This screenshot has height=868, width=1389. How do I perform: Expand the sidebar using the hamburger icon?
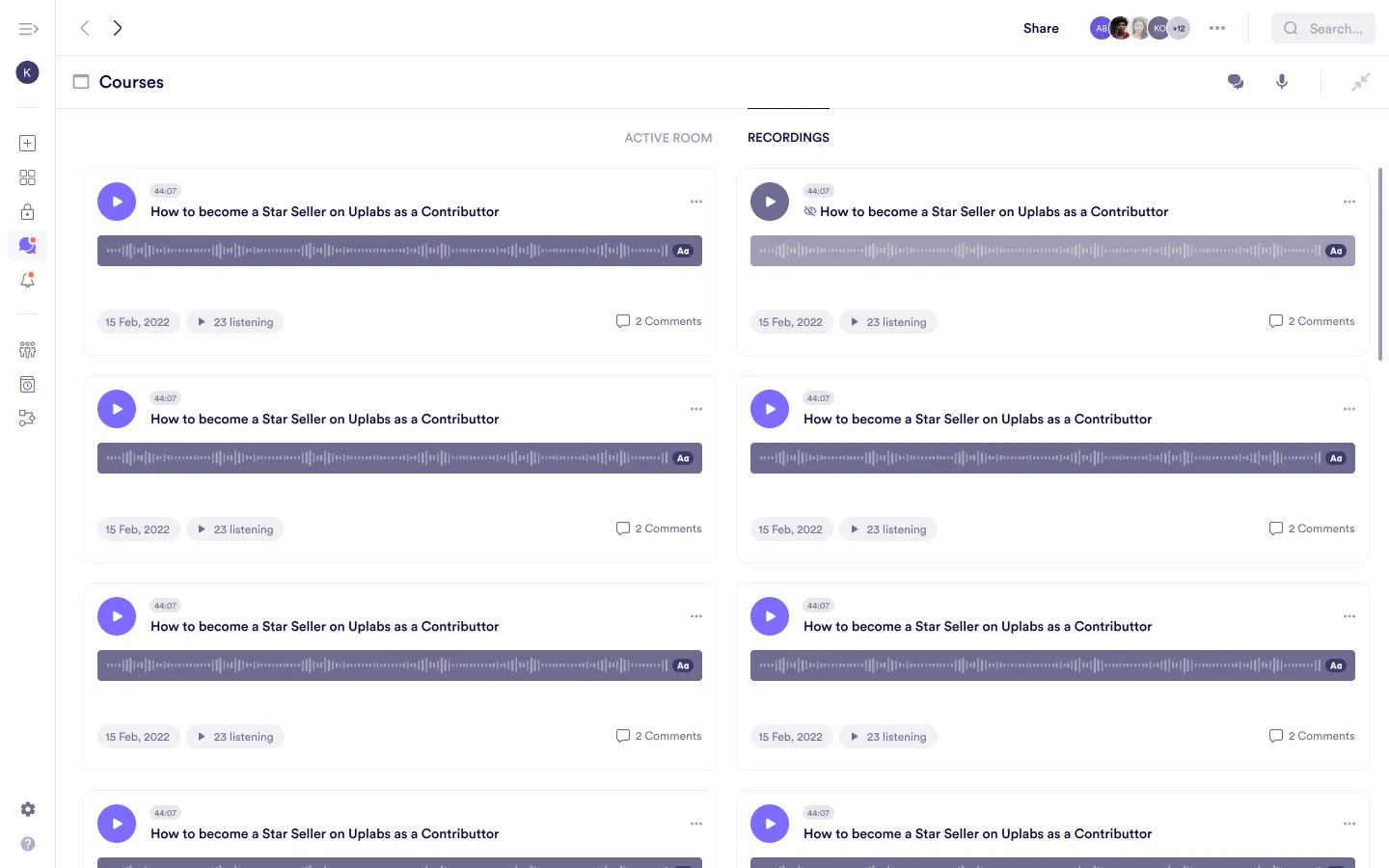[28, 28]
